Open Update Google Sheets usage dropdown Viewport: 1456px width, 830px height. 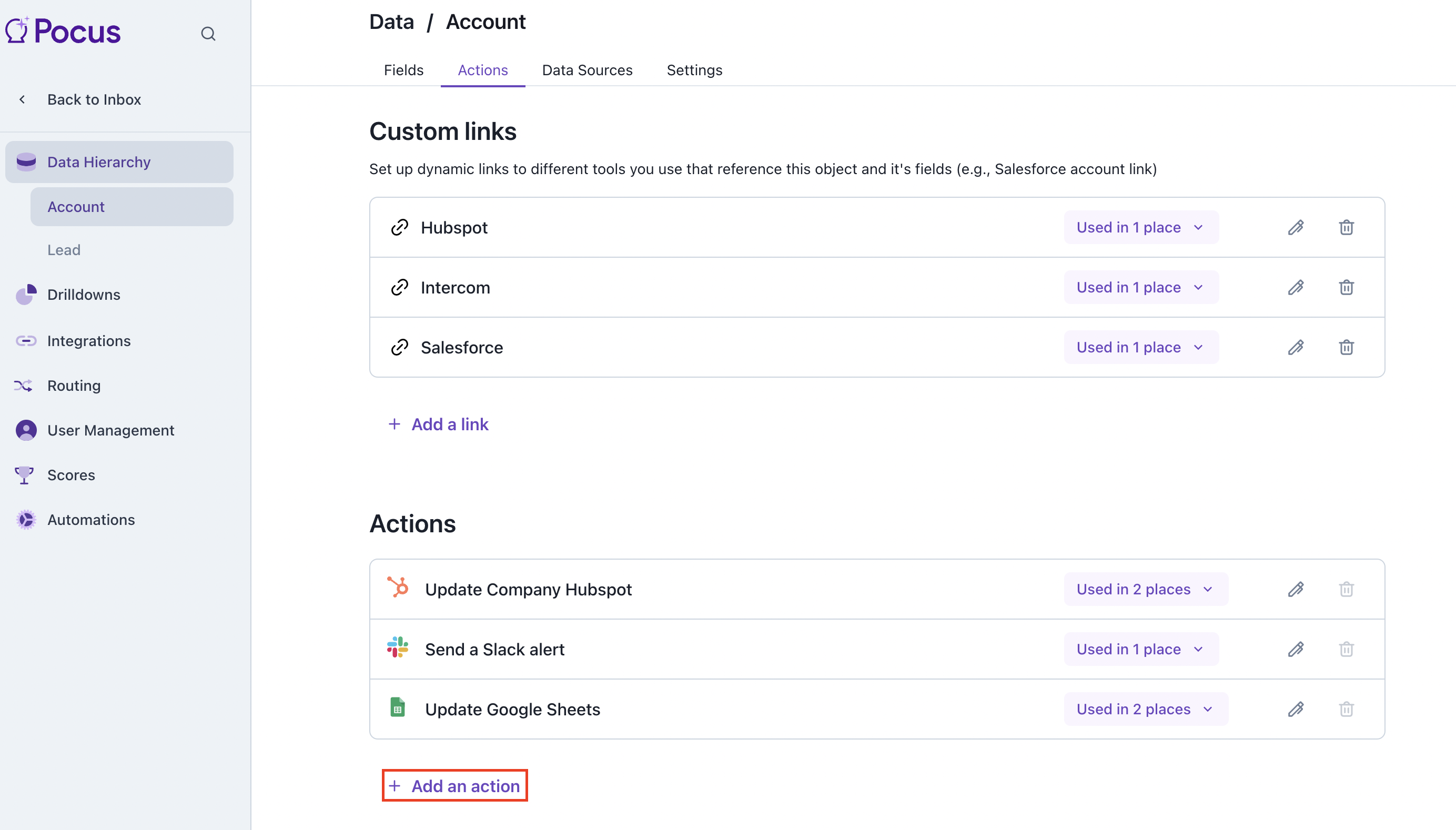click(x=1145, y=708)
